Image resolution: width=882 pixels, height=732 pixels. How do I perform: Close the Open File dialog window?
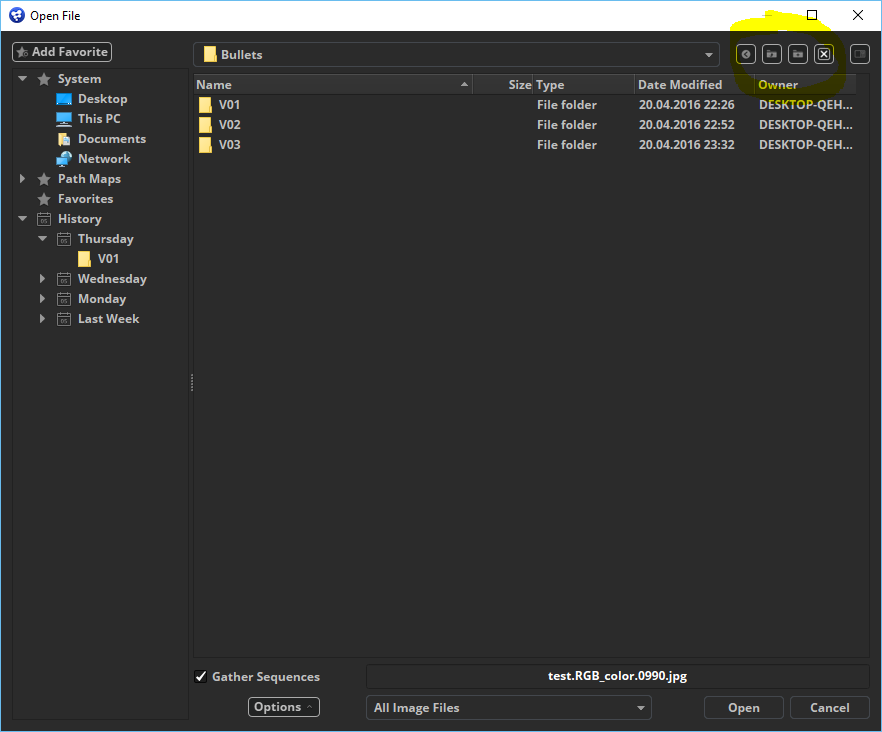pyautogui.click(x=858, y=15)
